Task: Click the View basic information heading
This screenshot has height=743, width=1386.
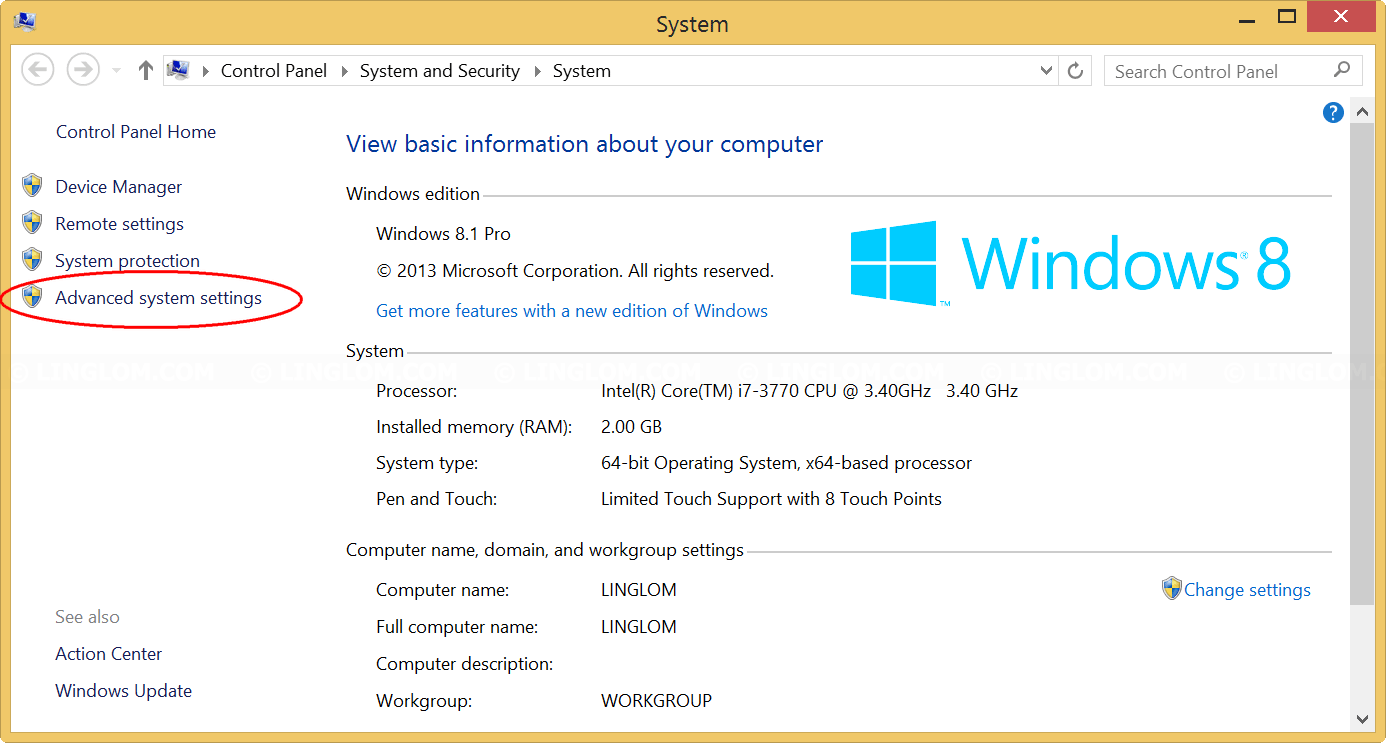Action: (585, 144)
